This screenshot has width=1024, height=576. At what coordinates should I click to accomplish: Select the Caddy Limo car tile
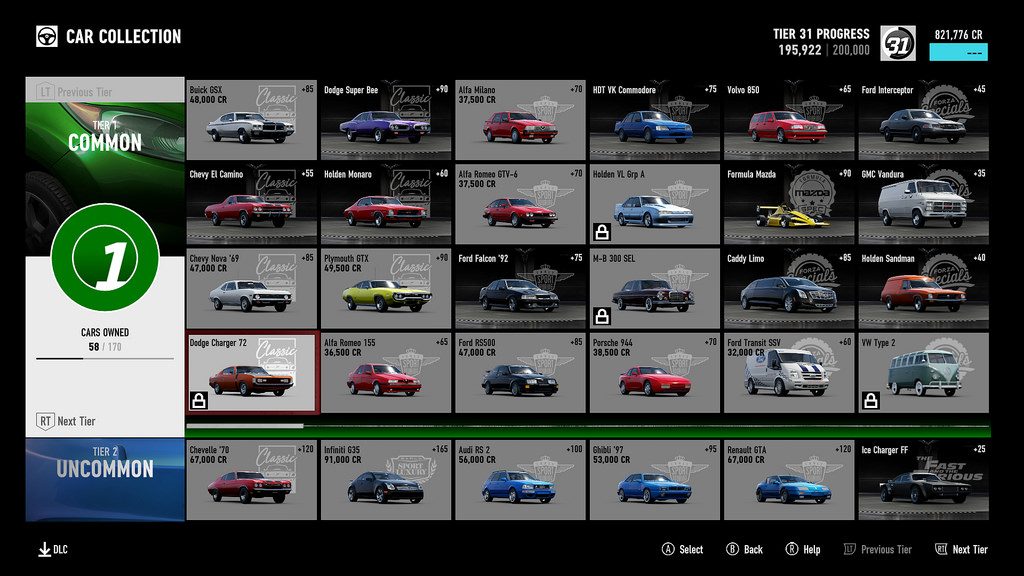click(790, 289)
